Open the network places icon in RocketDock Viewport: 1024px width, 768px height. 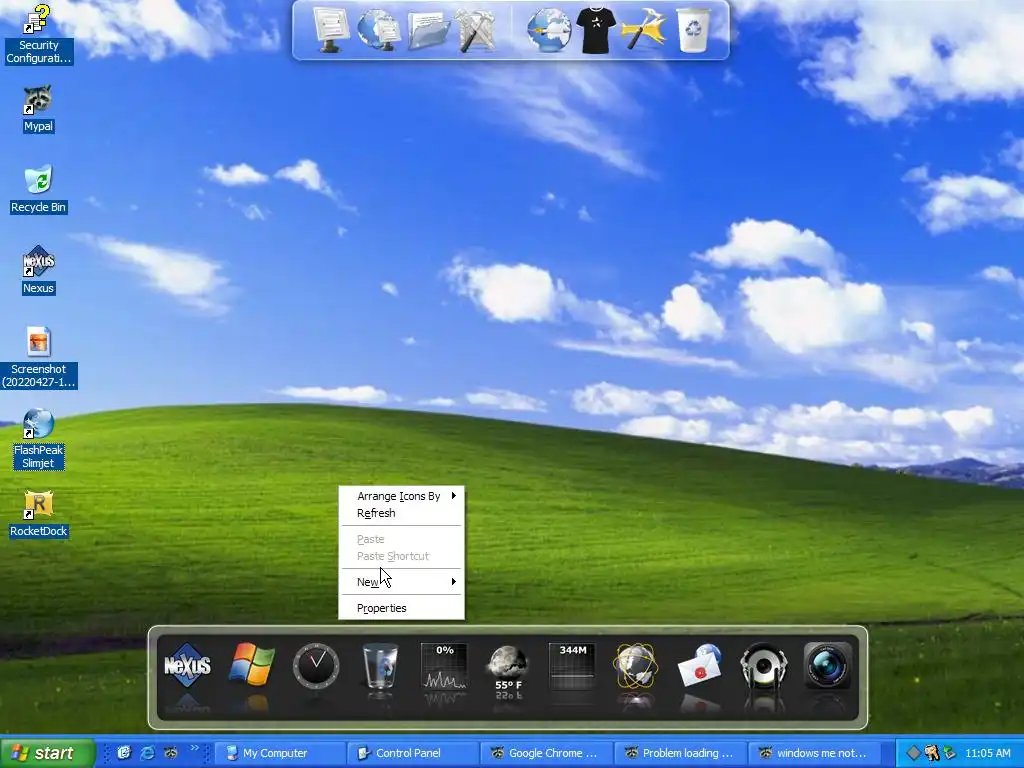click(379, 29)
